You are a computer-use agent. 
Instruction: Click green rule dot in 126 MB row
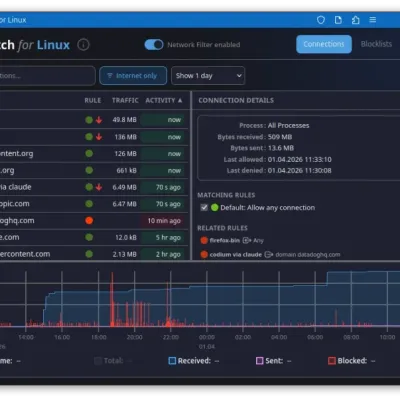(89, 153)
